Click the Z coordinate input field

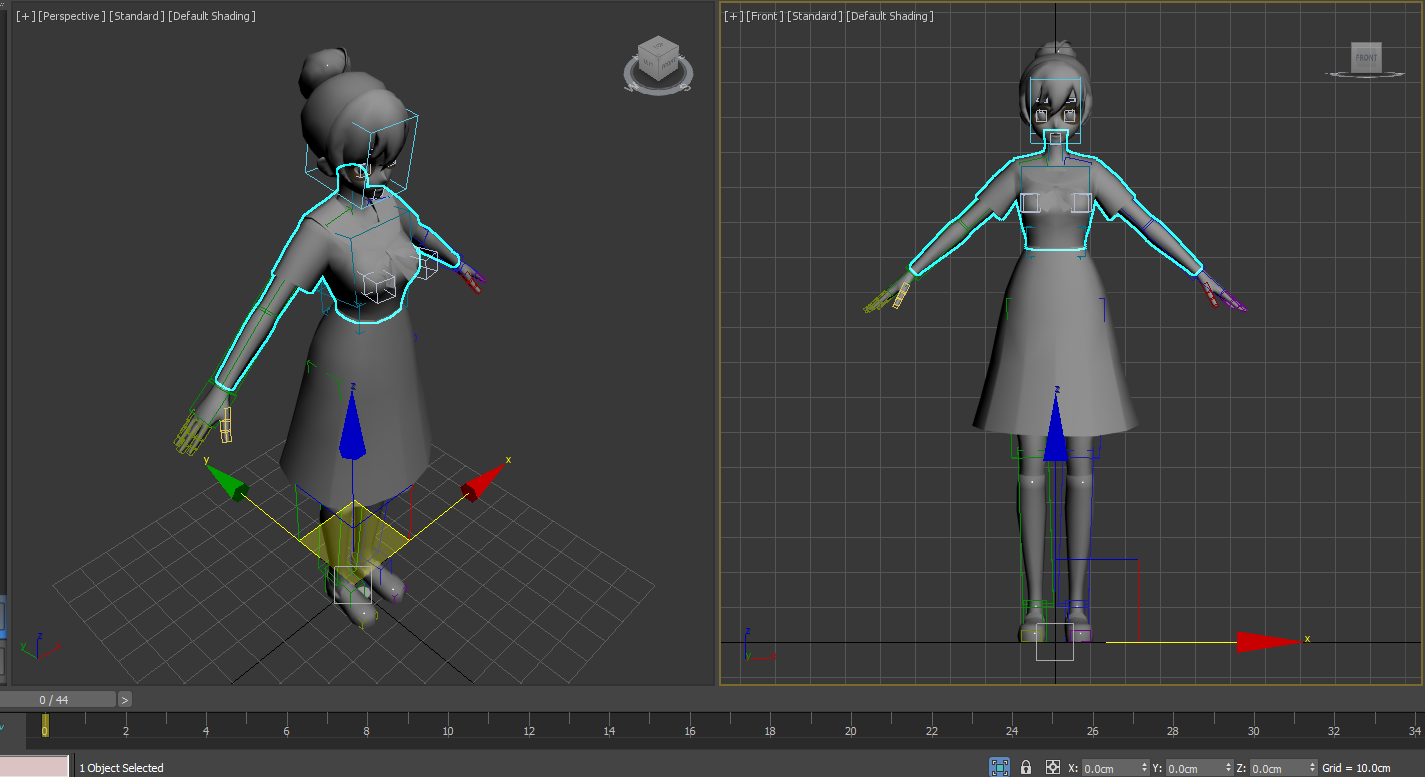[1277, 768]
